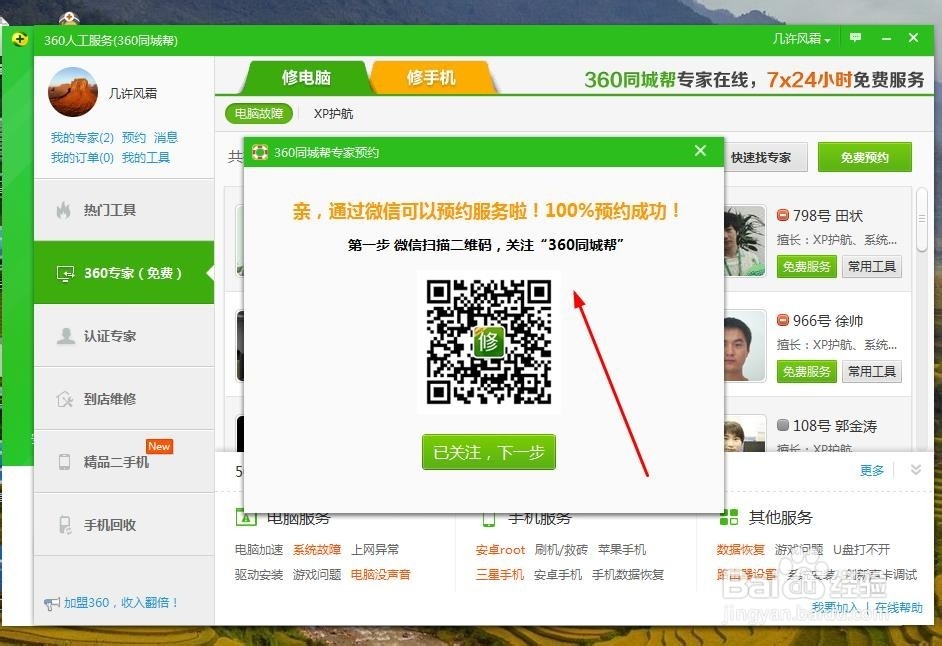Click red status icon for 966号 徐帅

[782, 320]
